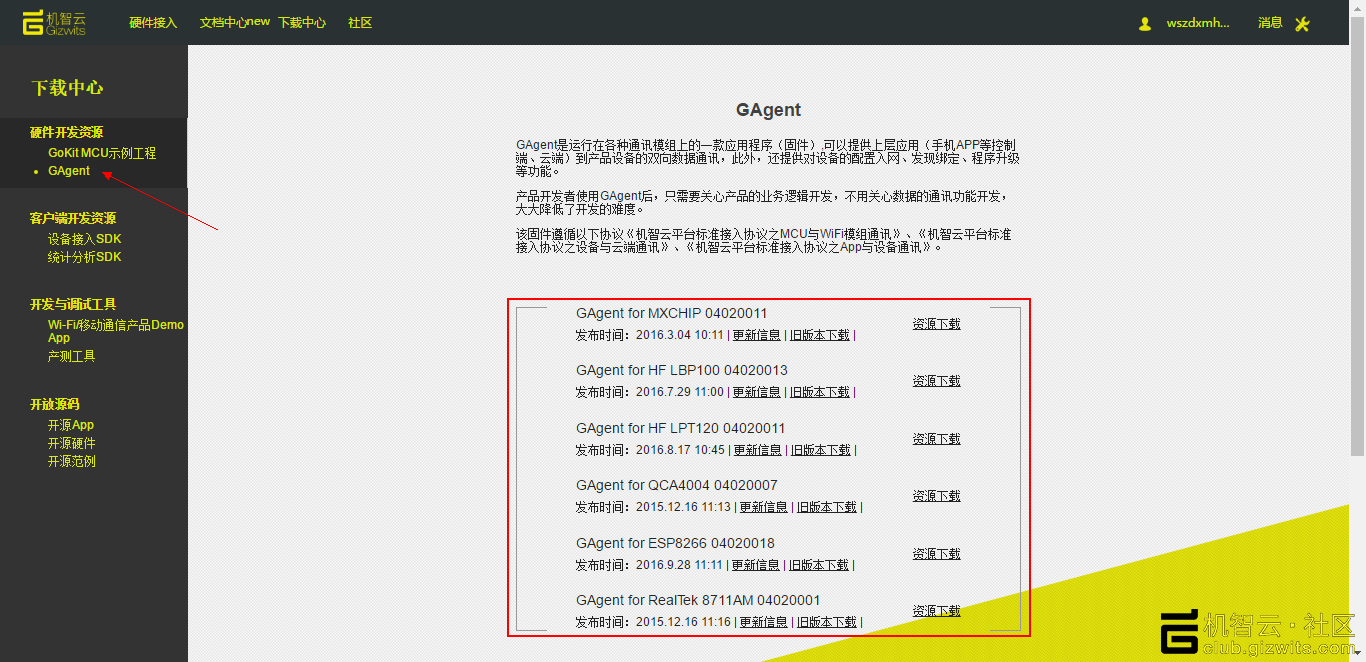
Task: Open 更新信息 for HF LPT120 firmware
Action: 758,450
